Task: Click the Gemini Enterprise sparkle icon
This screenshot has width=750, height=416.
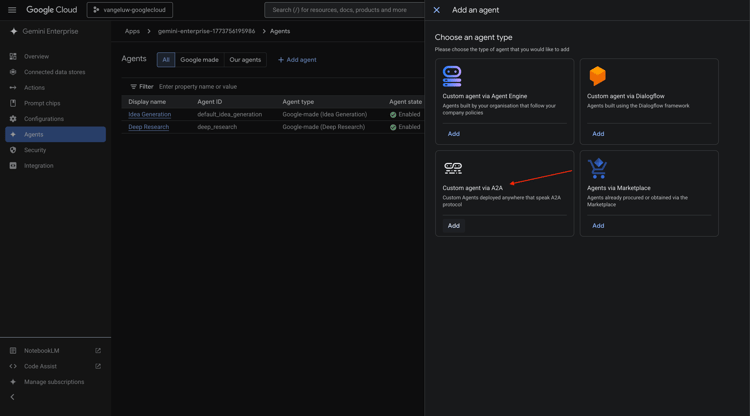Action: click(13, 31)
